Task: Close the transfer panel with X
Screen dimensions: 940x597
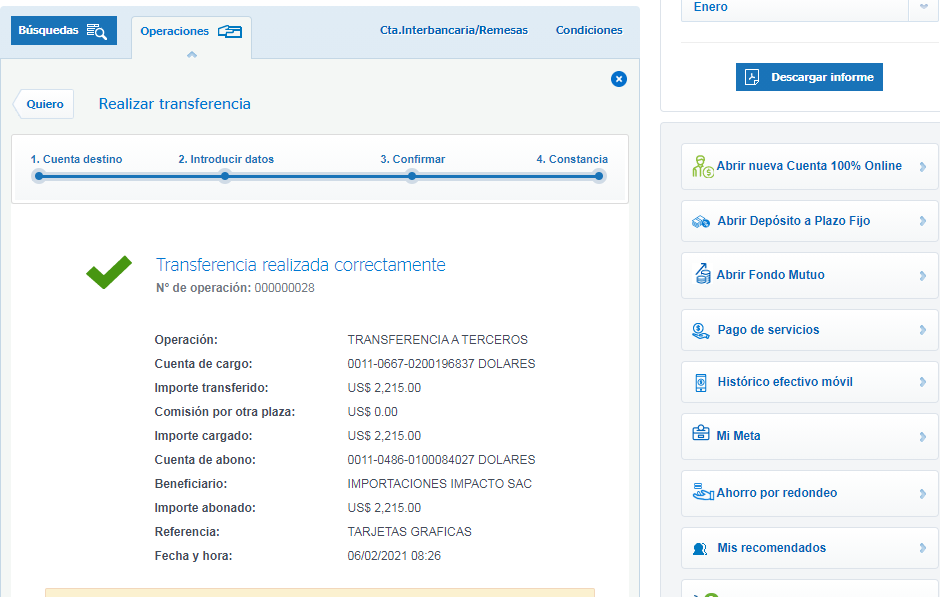Action: (x=619, y=79)
